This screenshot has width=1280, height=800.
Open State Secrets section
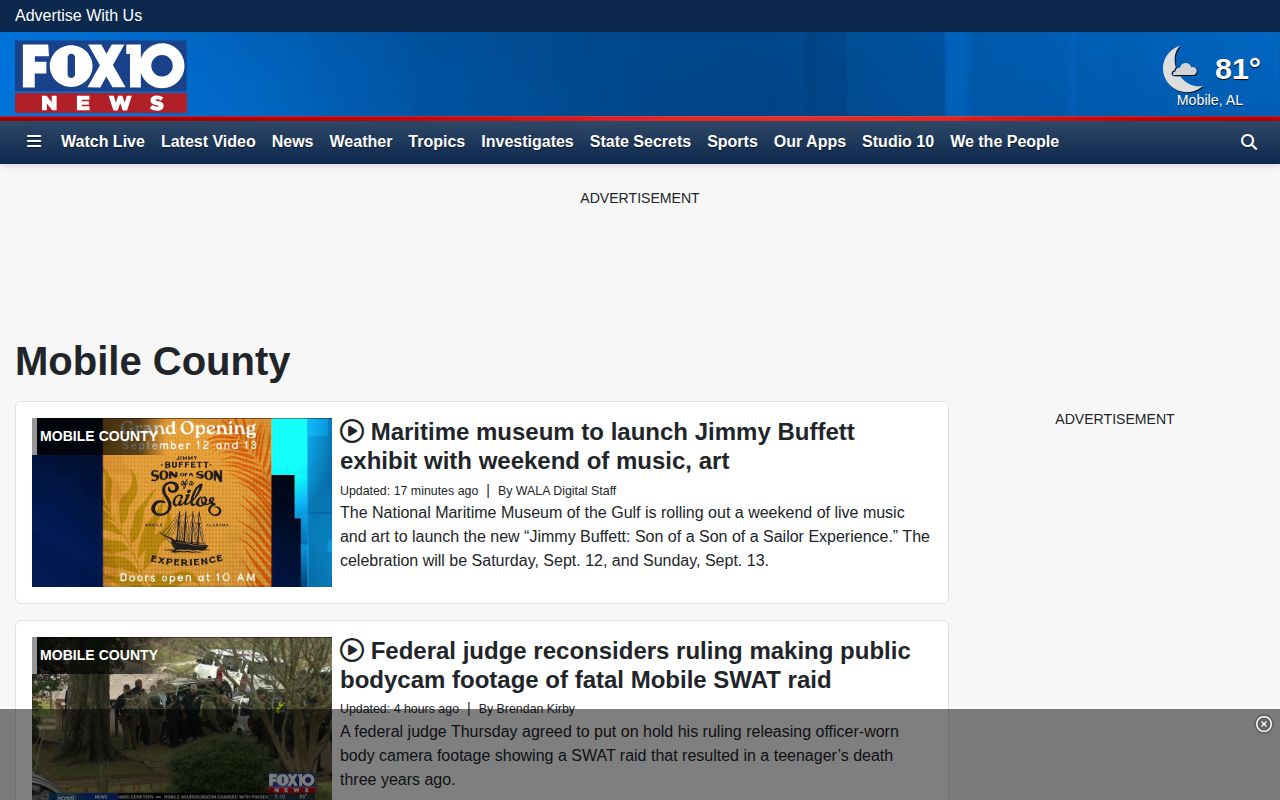pyautogui.click(x=640, y=142)
